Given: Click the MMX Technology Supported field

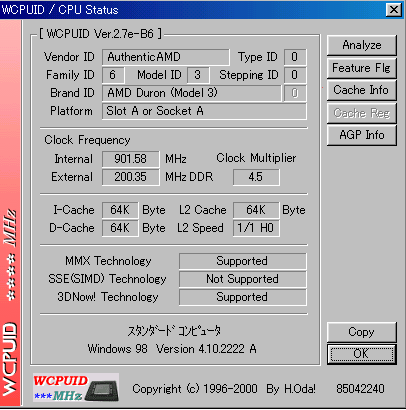Looking at the screenshot, I should [x=243, y=261].
